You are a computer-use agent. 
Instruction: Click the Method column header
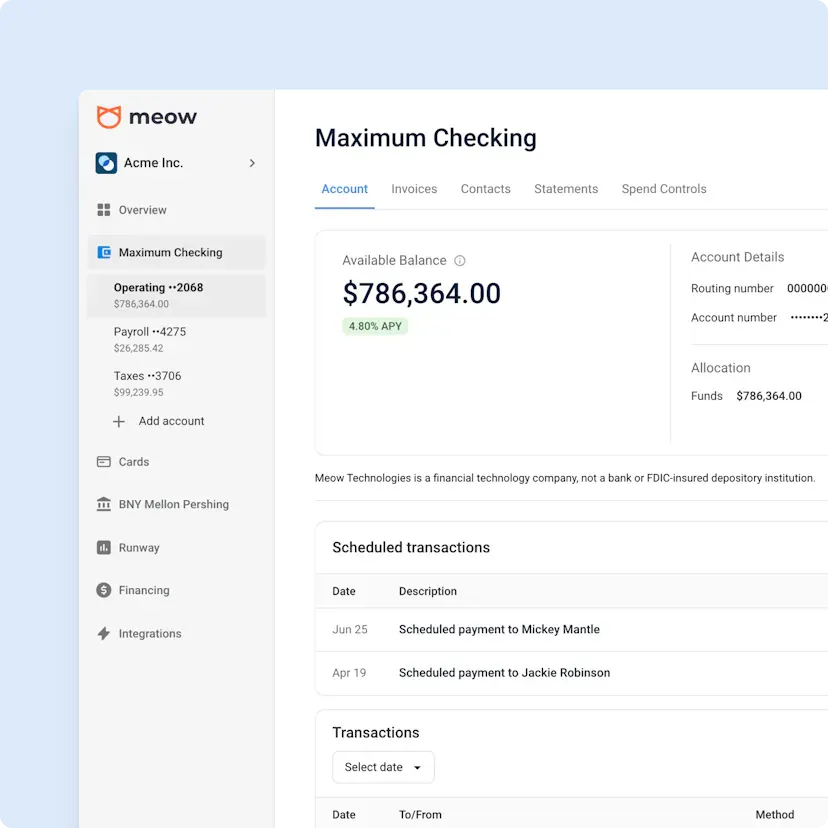coord(775,815)
